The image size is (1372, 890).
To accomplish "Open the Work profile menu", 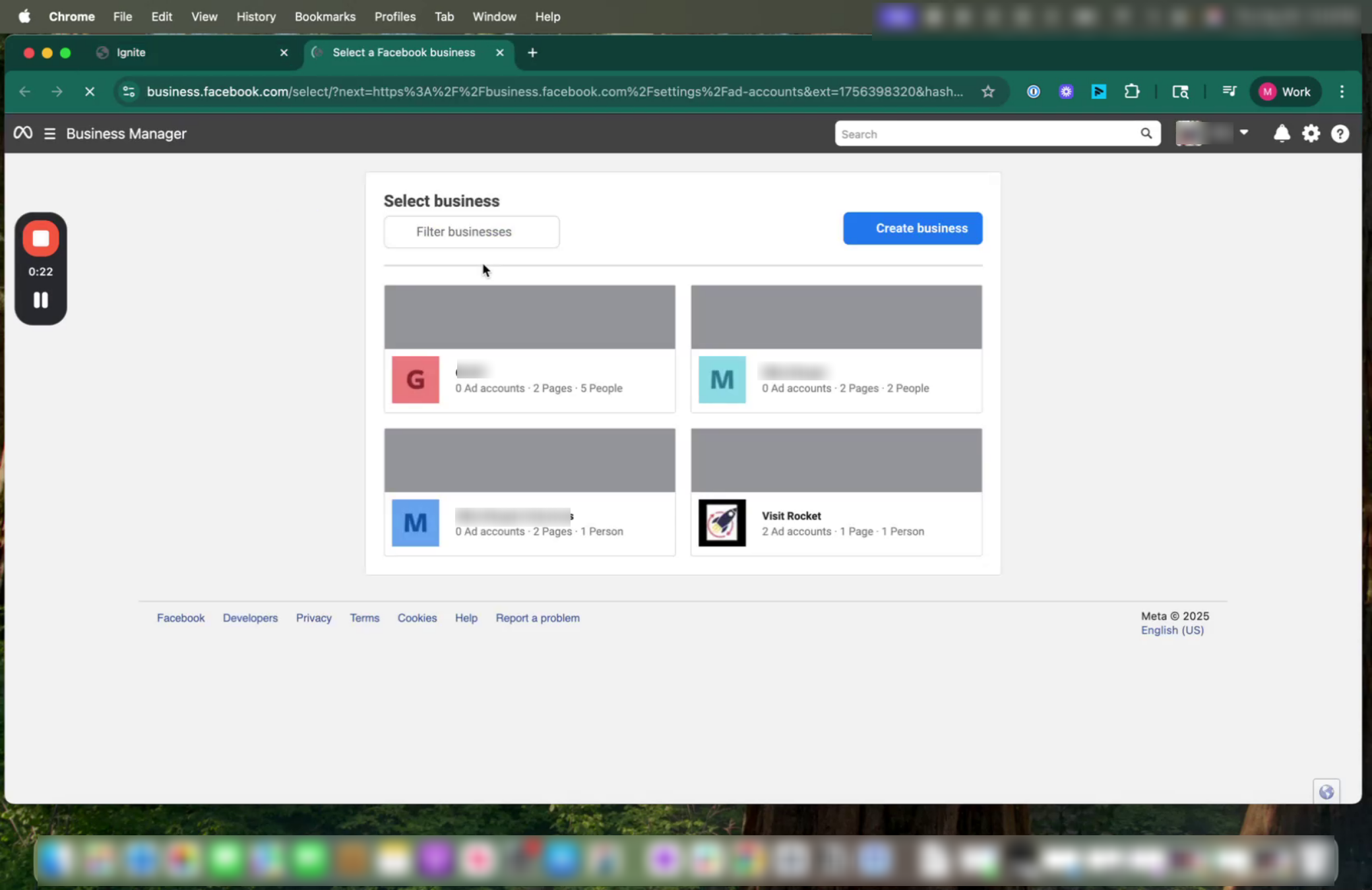I will (x=1285, y=92).
